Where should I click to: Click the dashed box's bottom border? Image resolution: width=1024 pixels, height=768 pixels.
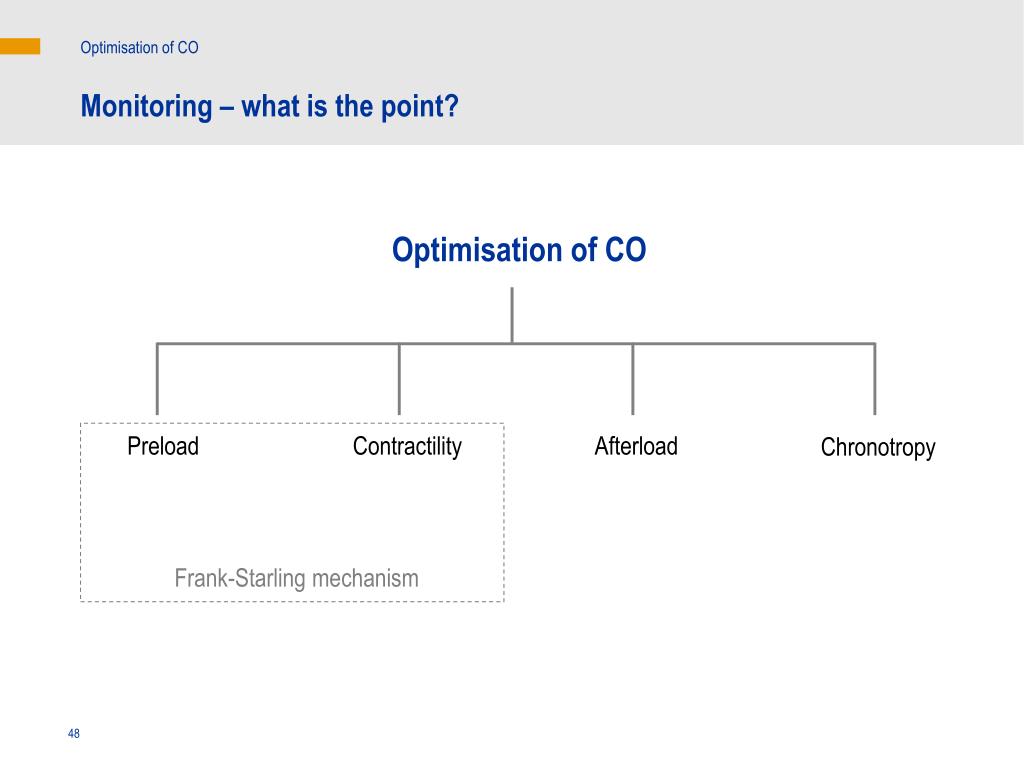(x=292, y=601)
